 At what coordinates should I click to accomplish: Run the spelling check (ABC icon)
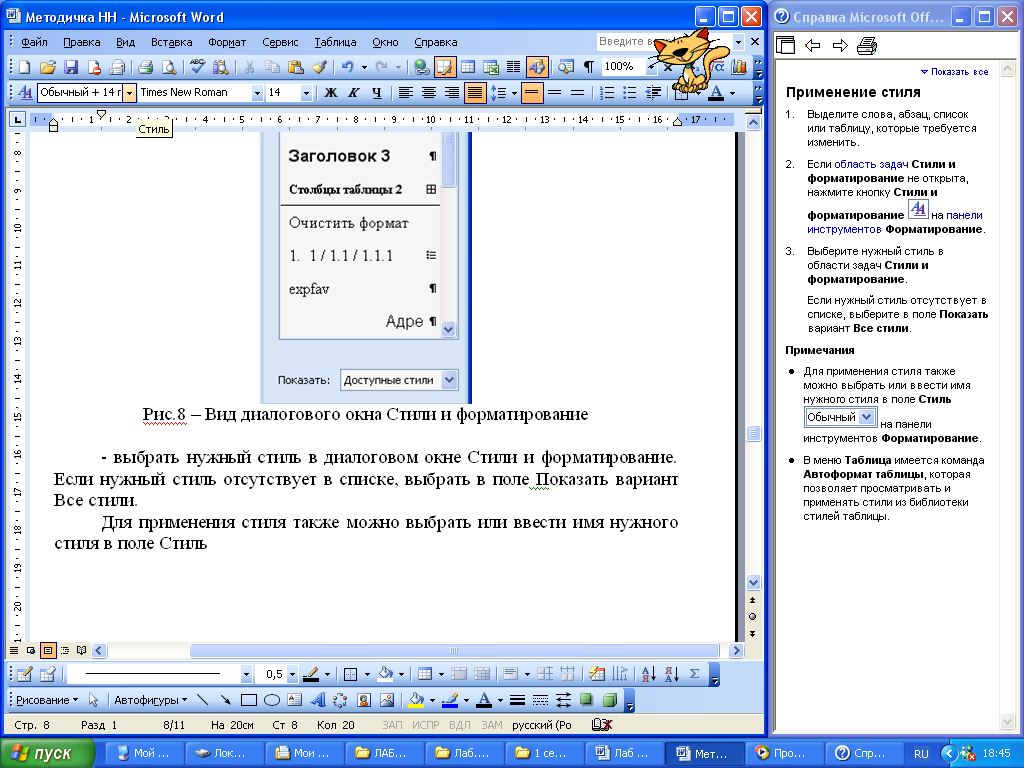(x=197, y=67)
